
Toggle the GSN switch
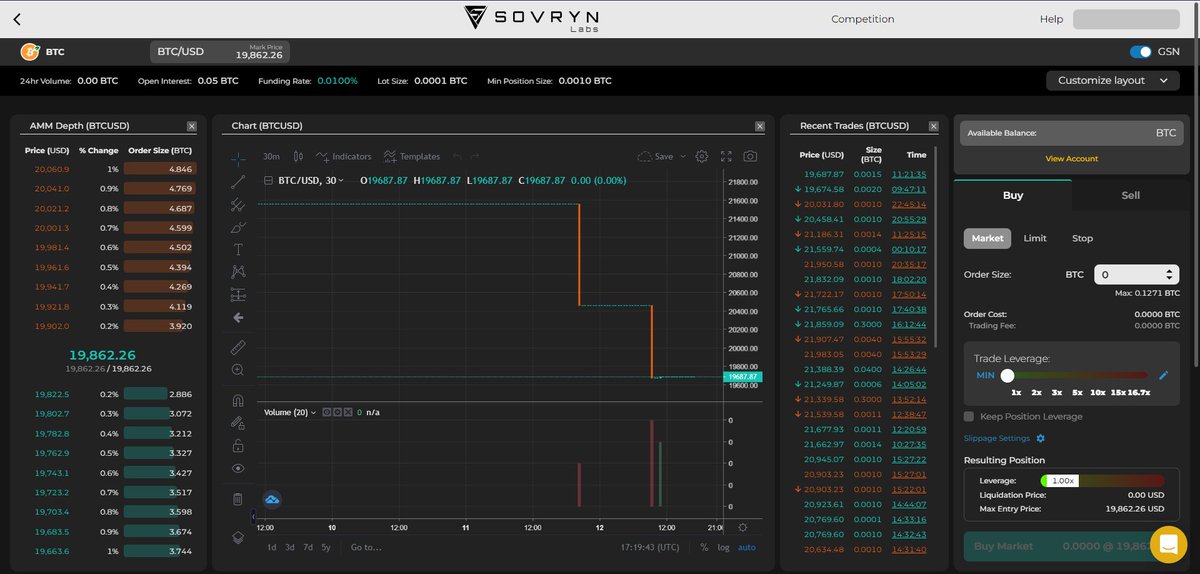pos(1140,52)
